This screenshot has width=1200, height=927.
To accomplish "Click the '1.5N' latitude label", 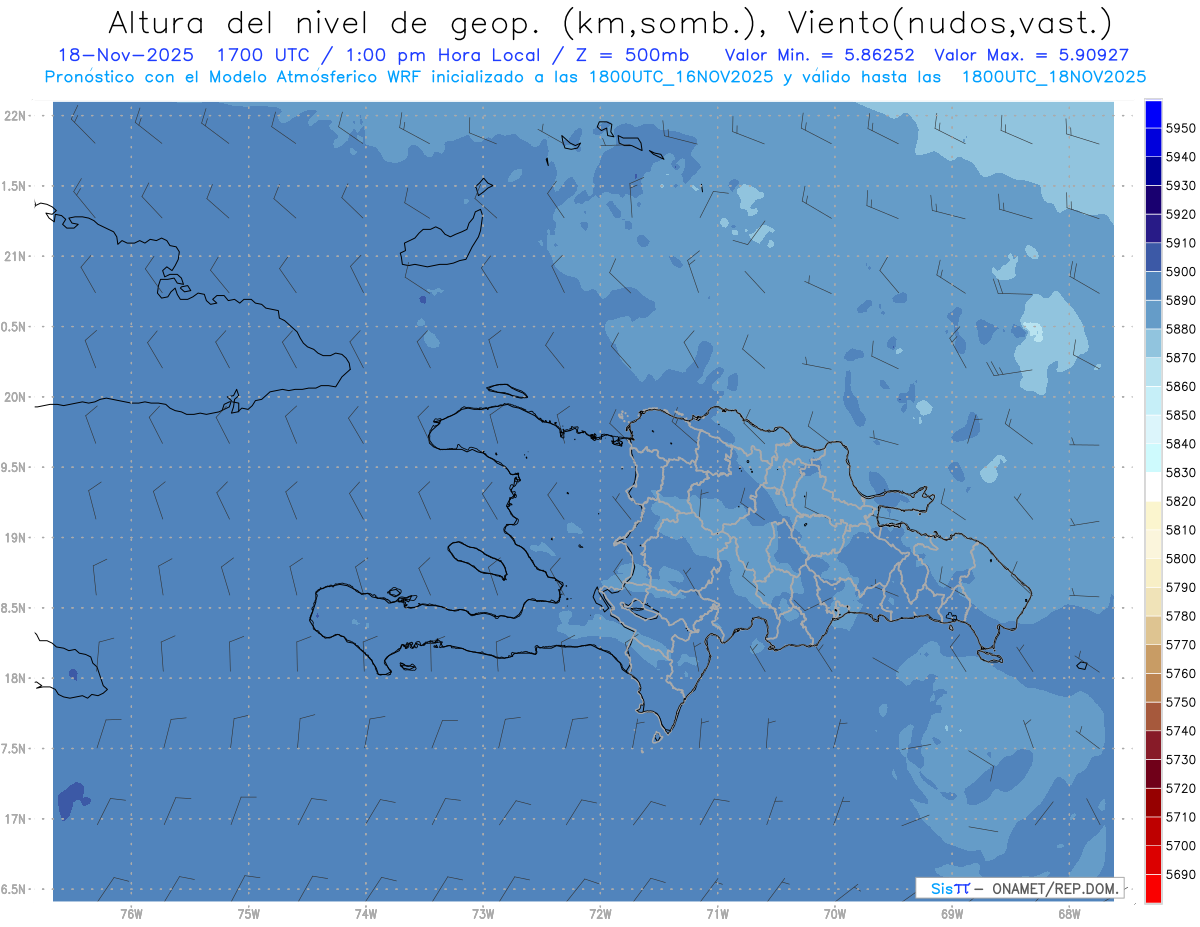I will [x=15, y=186].
